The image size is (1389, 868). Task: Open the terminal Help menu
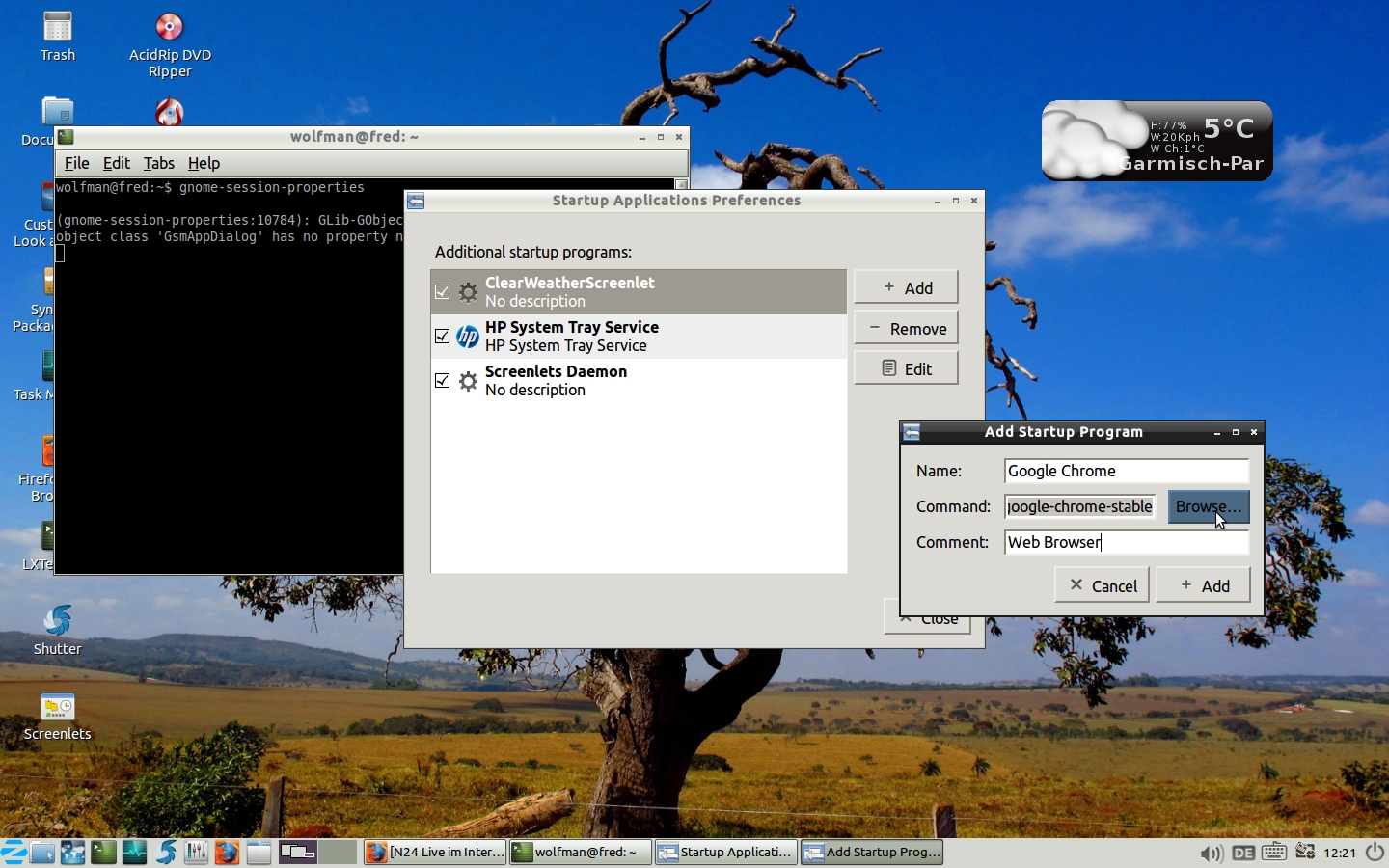[x=204, y=163]
